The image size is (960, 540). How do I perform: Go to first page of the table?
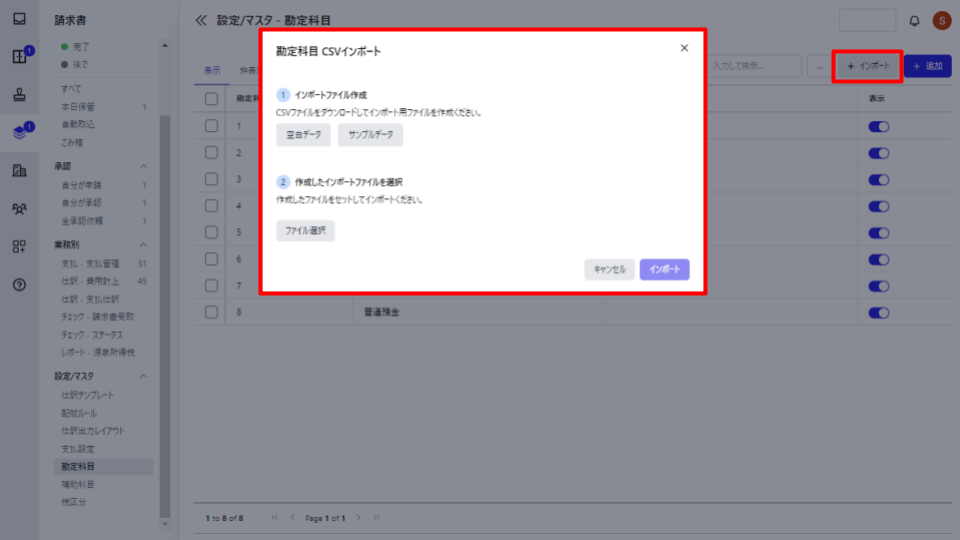pos(274,518)
